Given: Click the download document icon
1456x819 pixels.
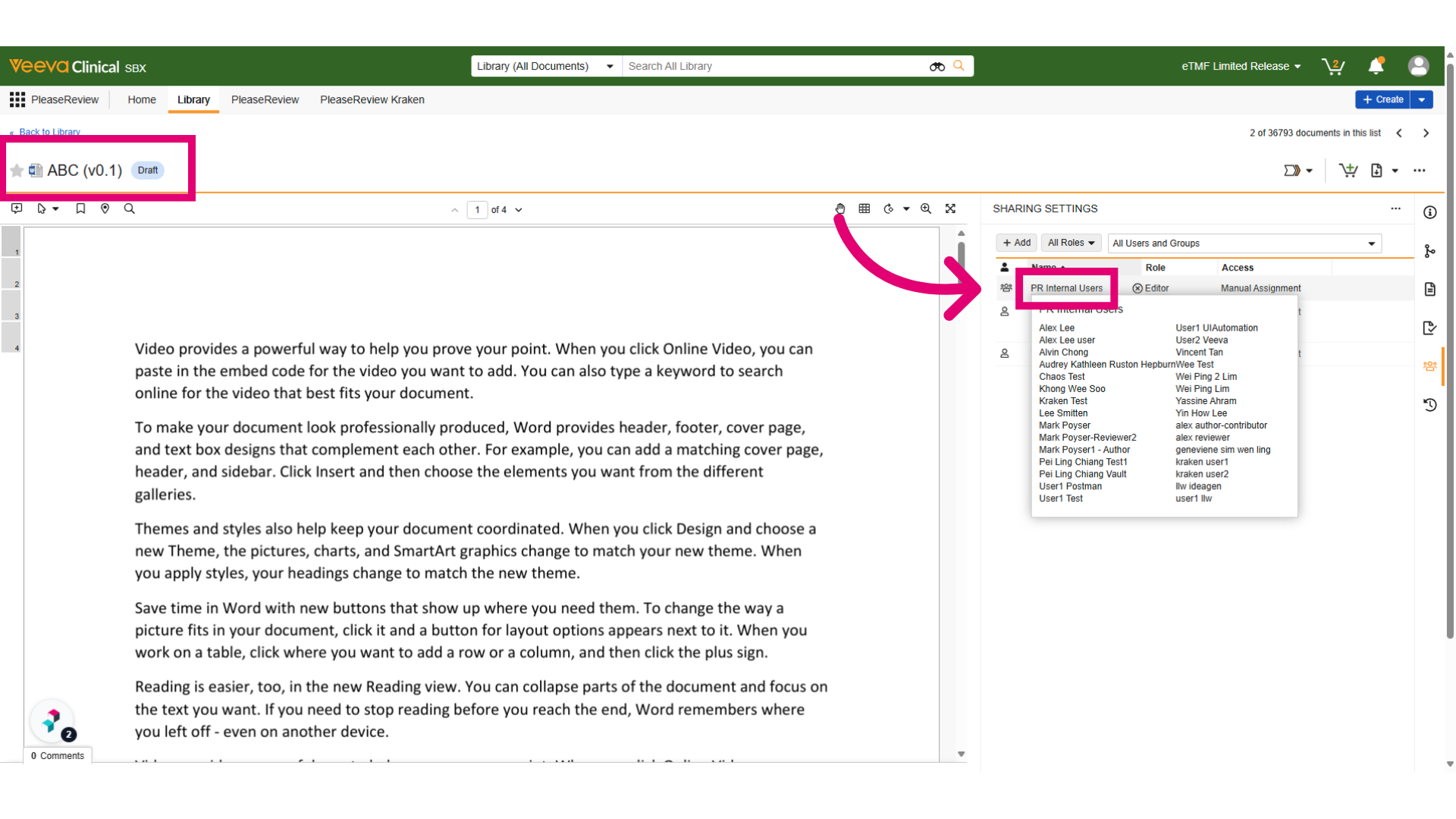Looking at the screenshot, I should [x=1376, y=171].
